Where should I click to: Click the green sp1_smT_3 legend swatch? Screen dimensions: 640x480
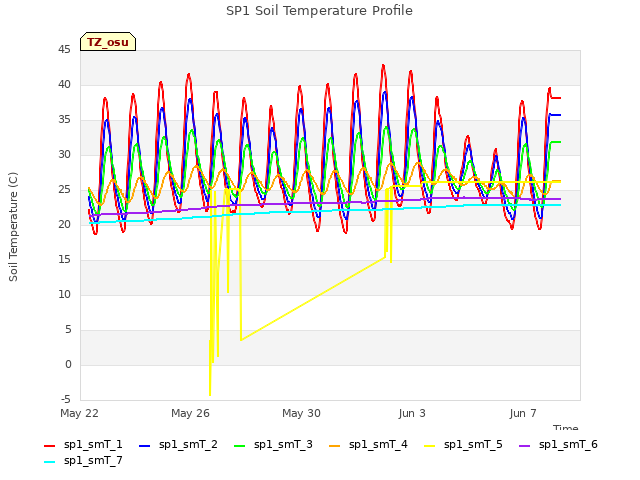[x=240, y=446]
